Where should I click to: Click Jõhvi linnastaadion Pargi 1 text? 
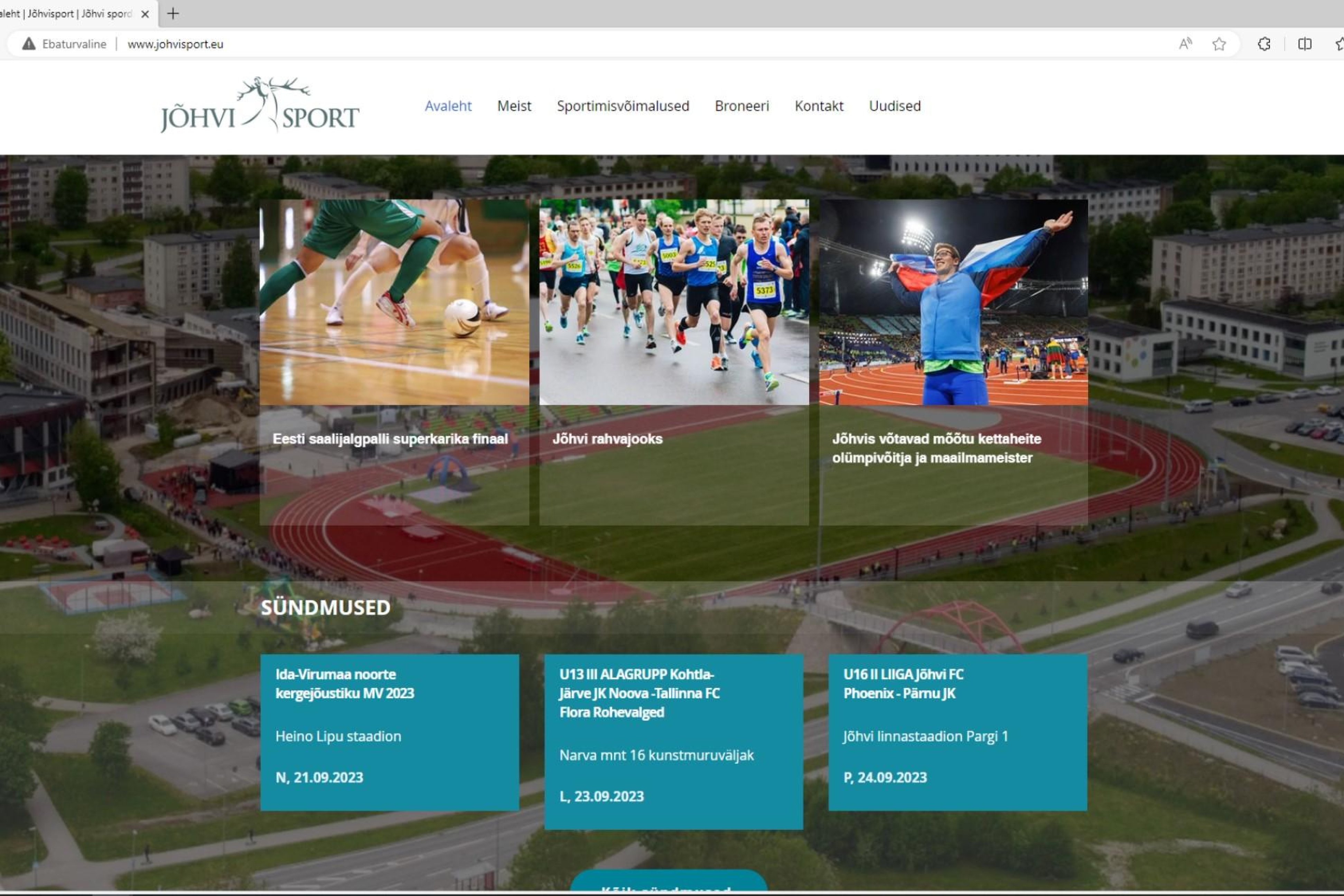pos(926,736)
